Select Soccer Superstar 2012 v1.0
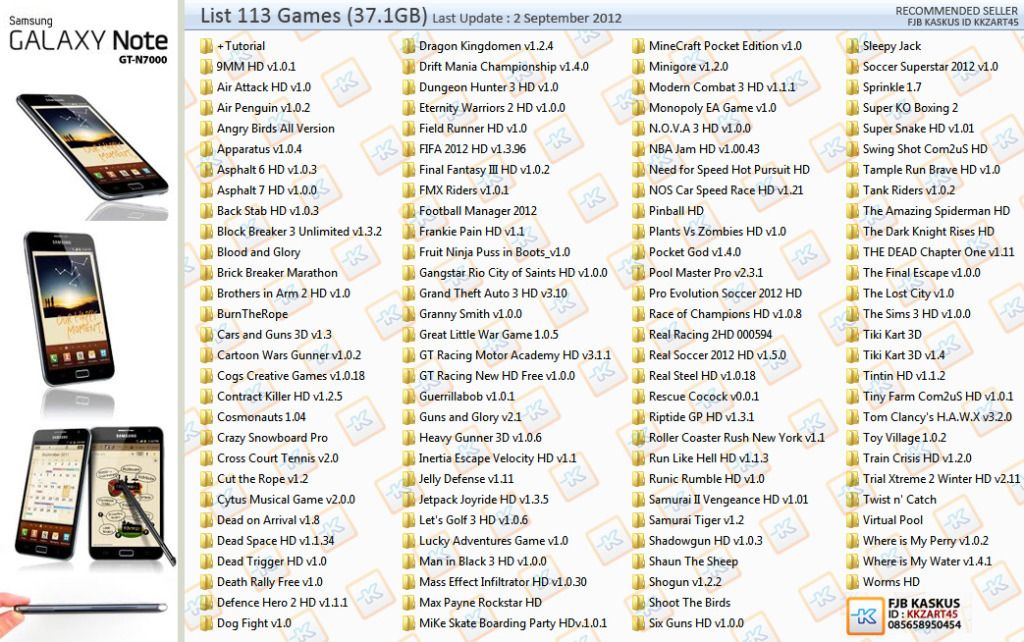 click(x=931, y=67)
